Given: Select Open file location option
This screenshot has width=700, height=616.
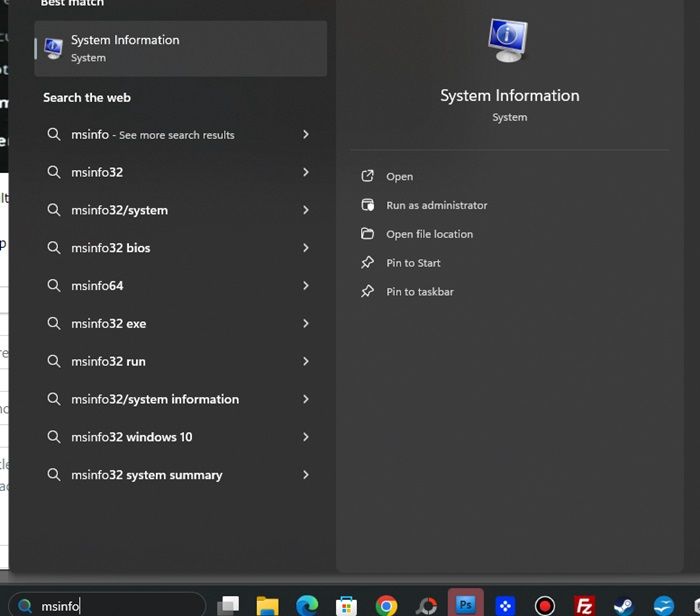Looking at the screenshot, I should click(429, 234).
